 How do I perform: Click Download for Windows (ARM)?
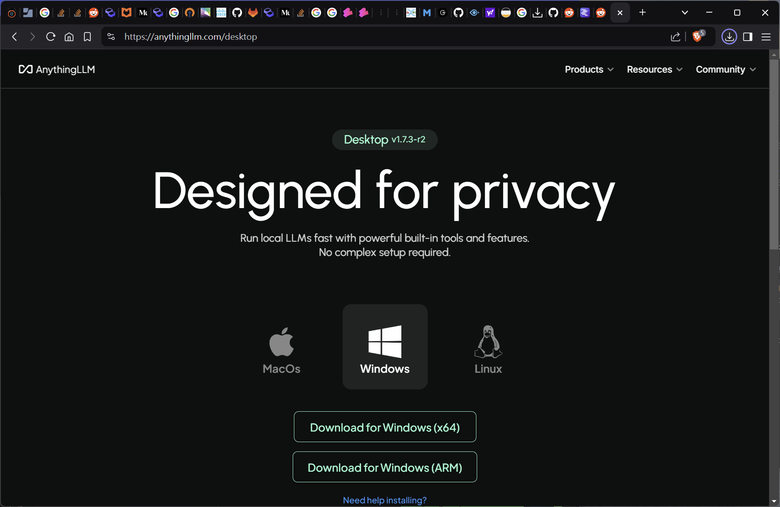(x=385, y=467)
